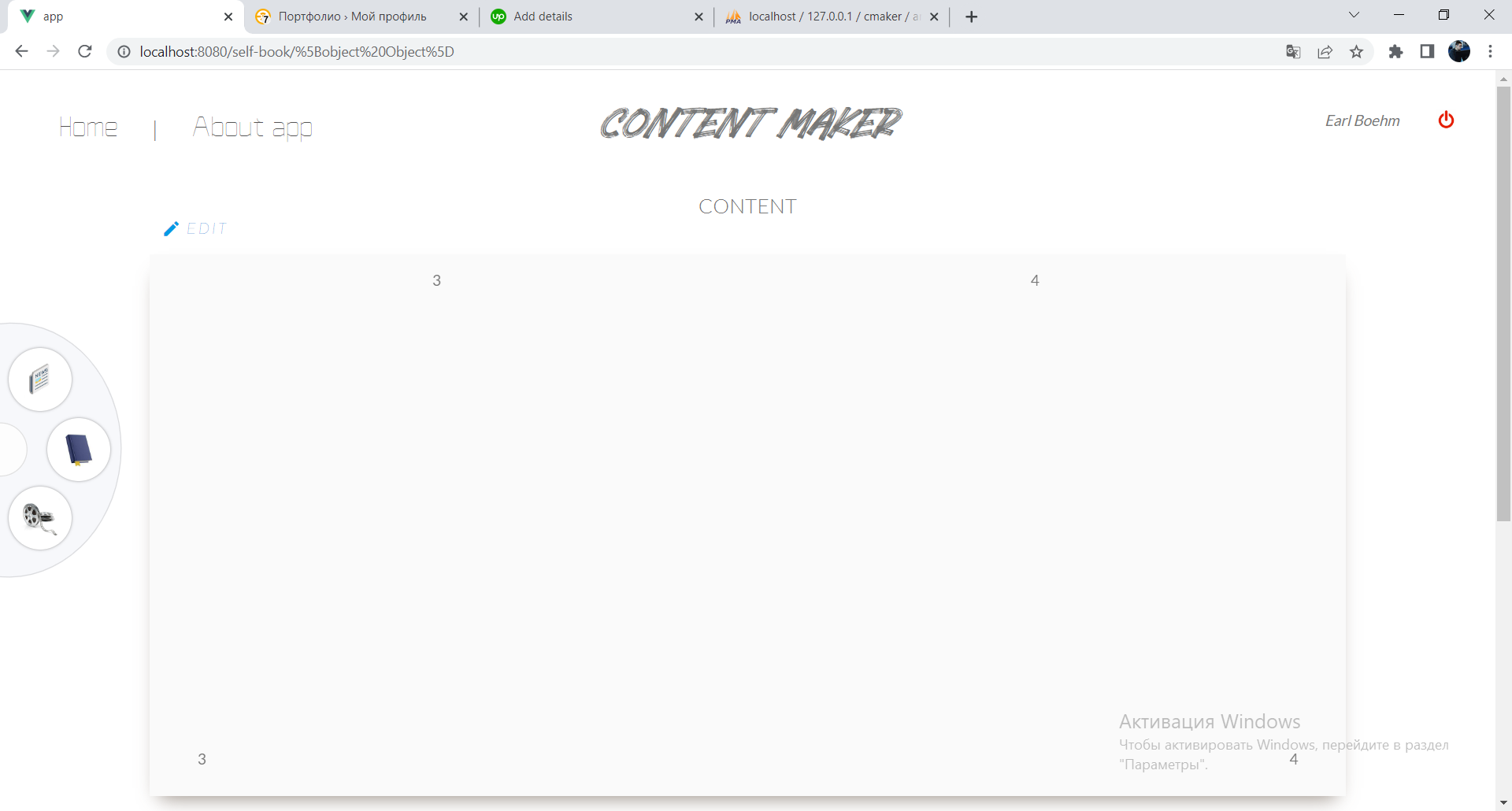Bookmark this page with the star

point(1356,52)
